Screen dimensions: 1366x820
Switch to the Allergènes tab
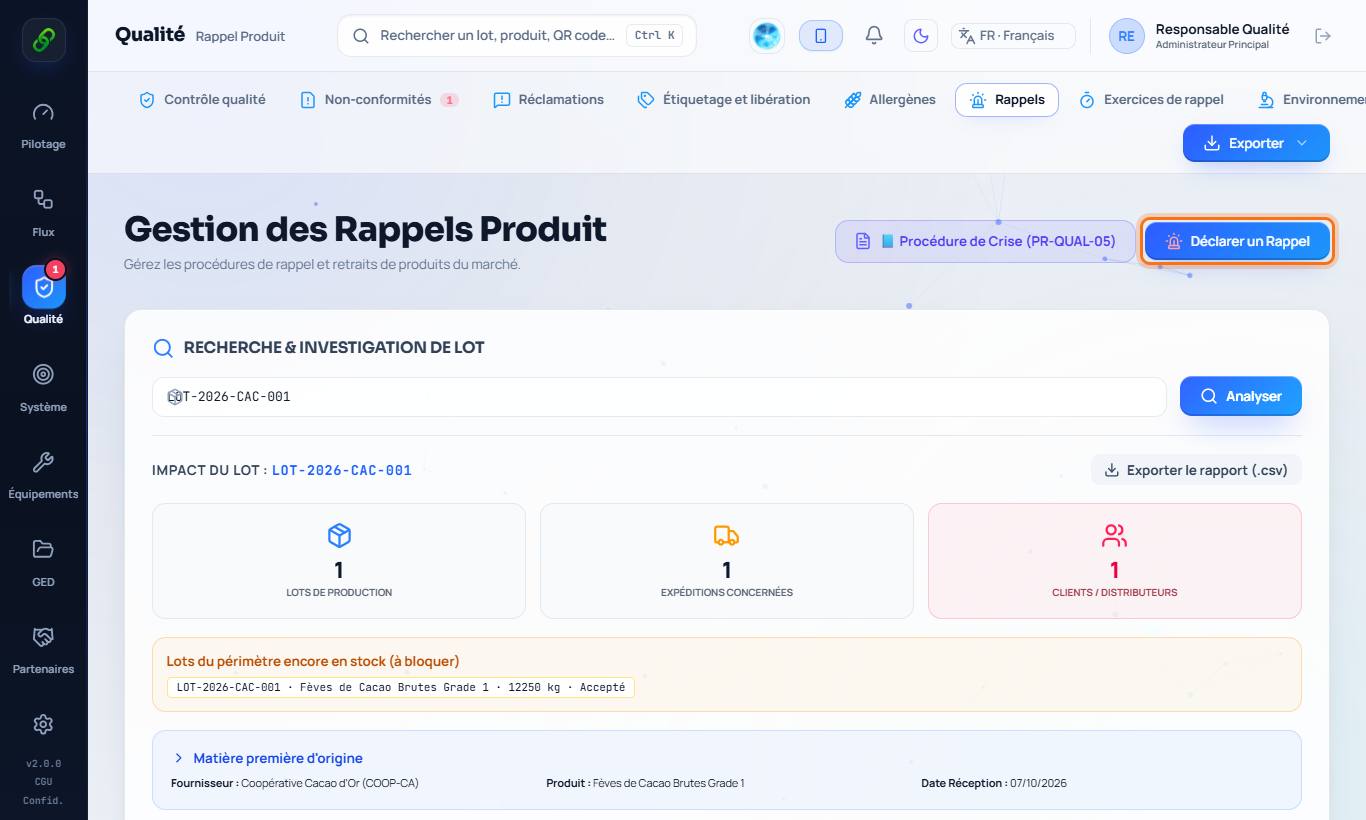pyautogui.click(x=890, y=100)
